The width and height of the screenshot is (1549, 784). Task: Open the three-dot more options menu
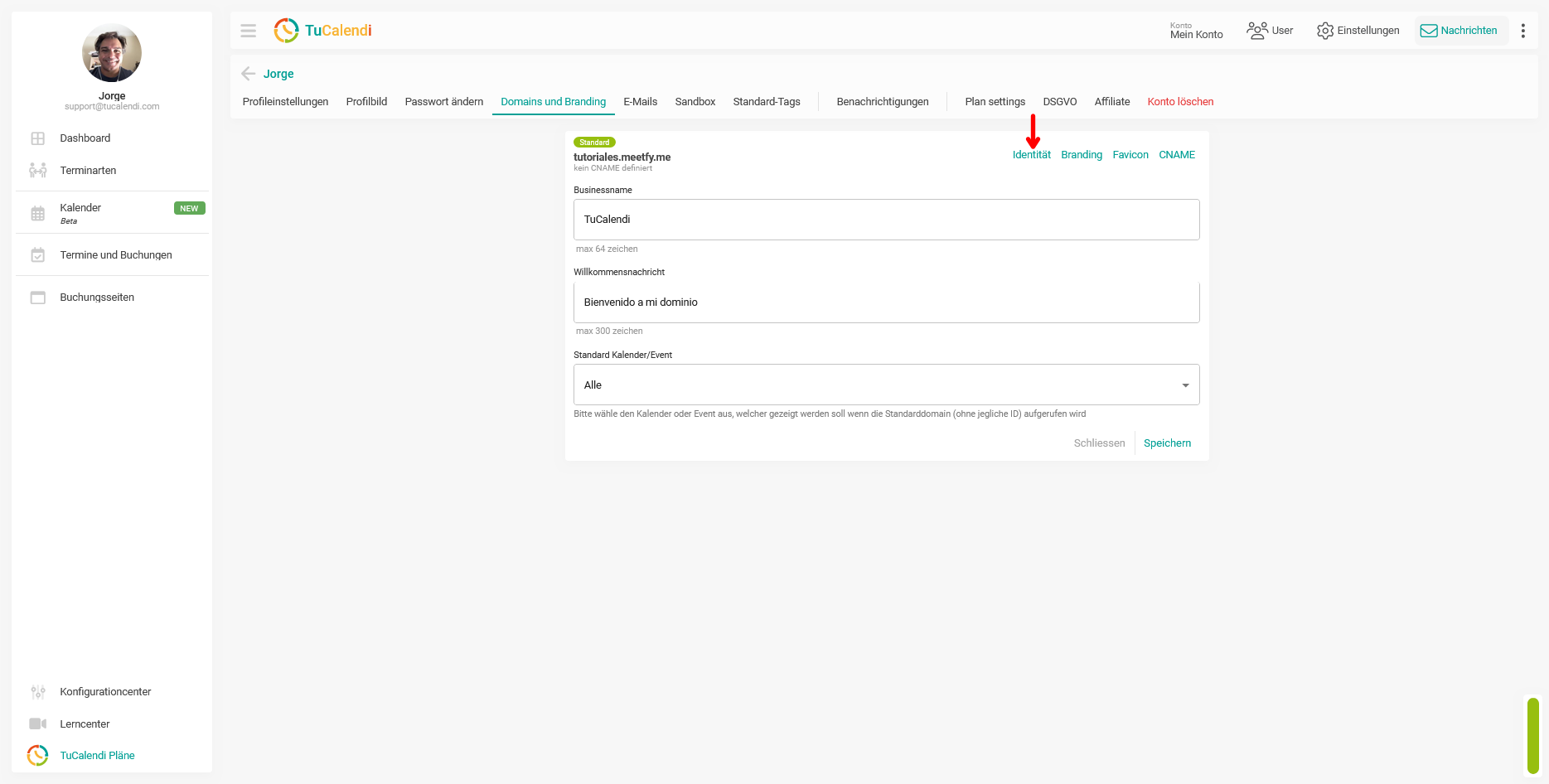[1522, 31]
